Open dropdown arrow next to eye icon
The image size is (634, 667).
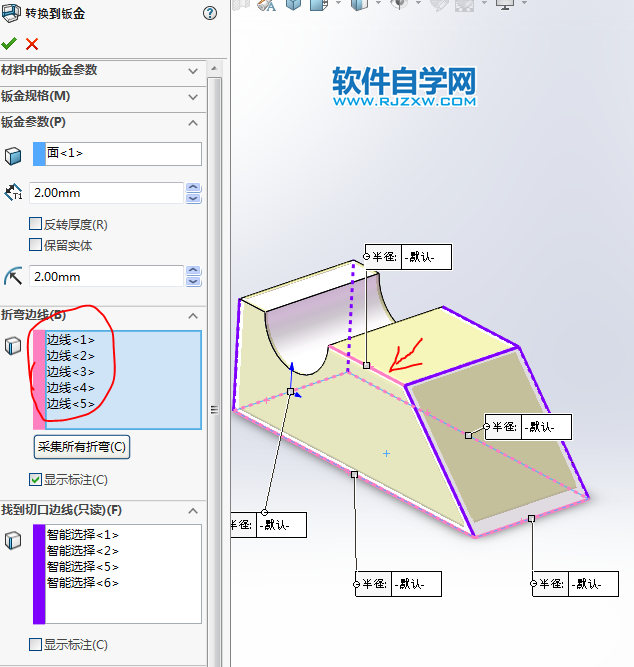point(418,3)
